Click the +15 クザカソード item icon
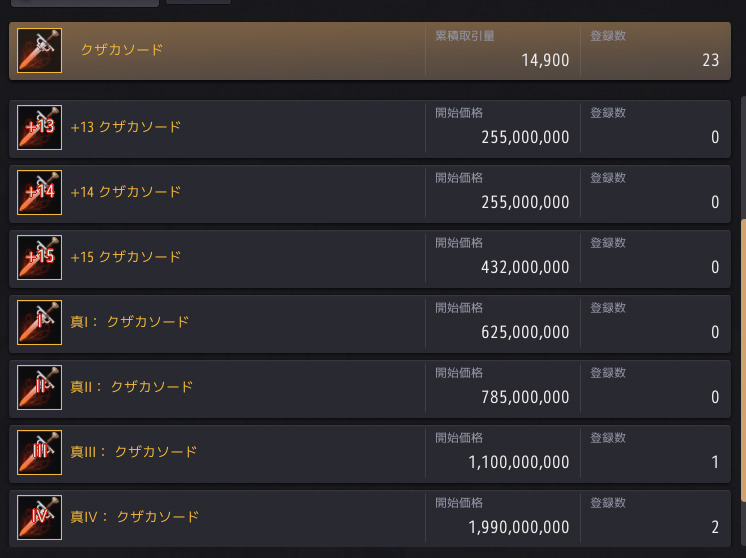 tap(40, 258)
